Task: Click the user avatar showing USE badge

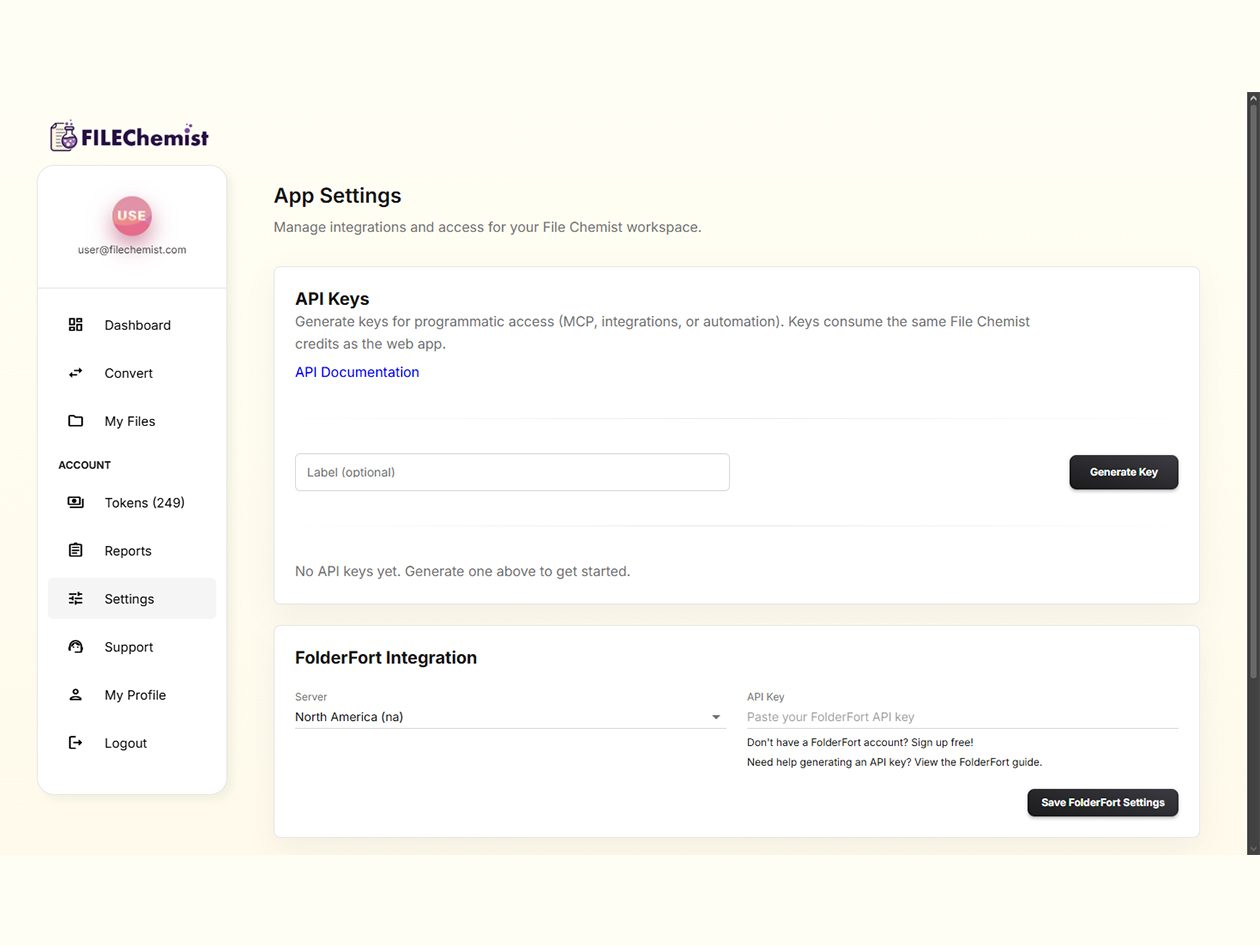Action: [131, 215]
